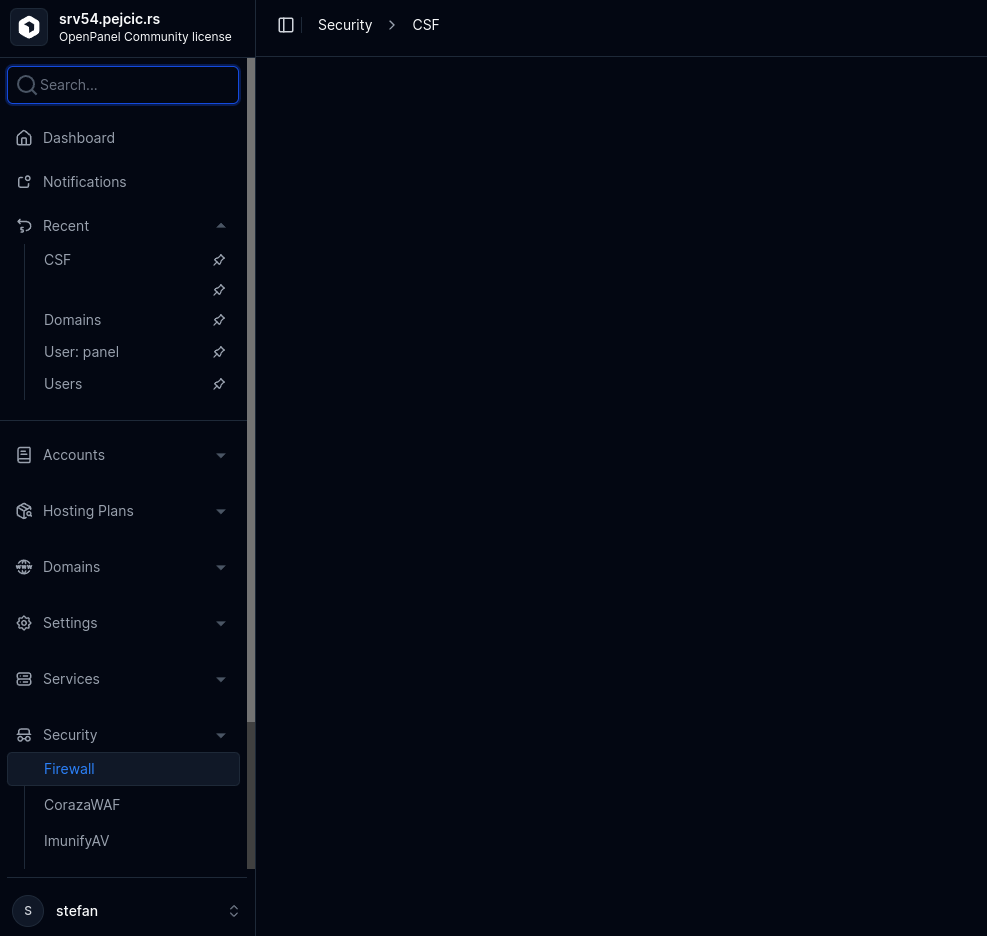Image resolution: width=987 pixels, height=936 pixels.
Task: Pin the CSF recent item
Action: [x=219, y=260]
